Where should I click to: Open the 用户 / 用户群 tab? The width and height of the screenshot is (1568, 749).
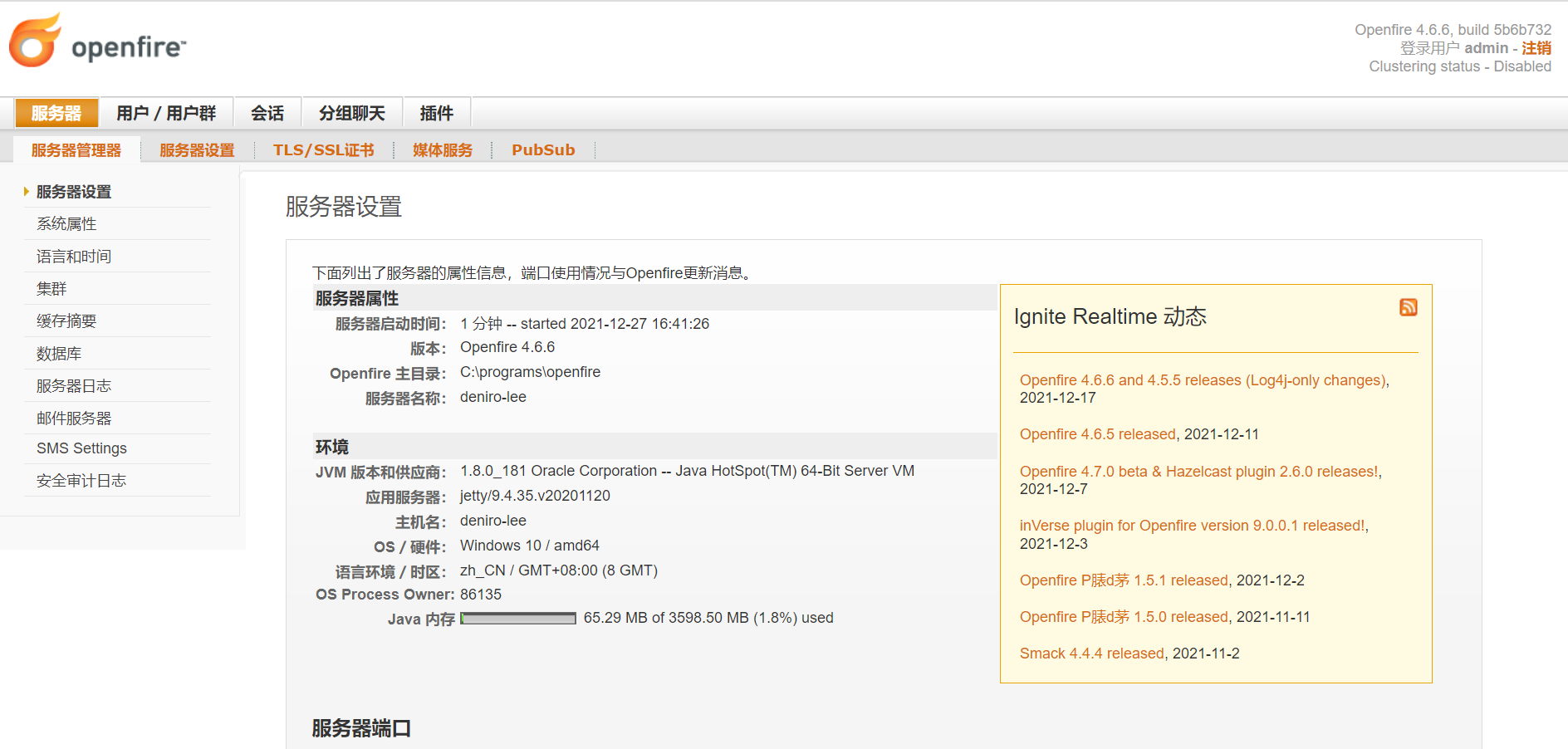coord(166,113)
